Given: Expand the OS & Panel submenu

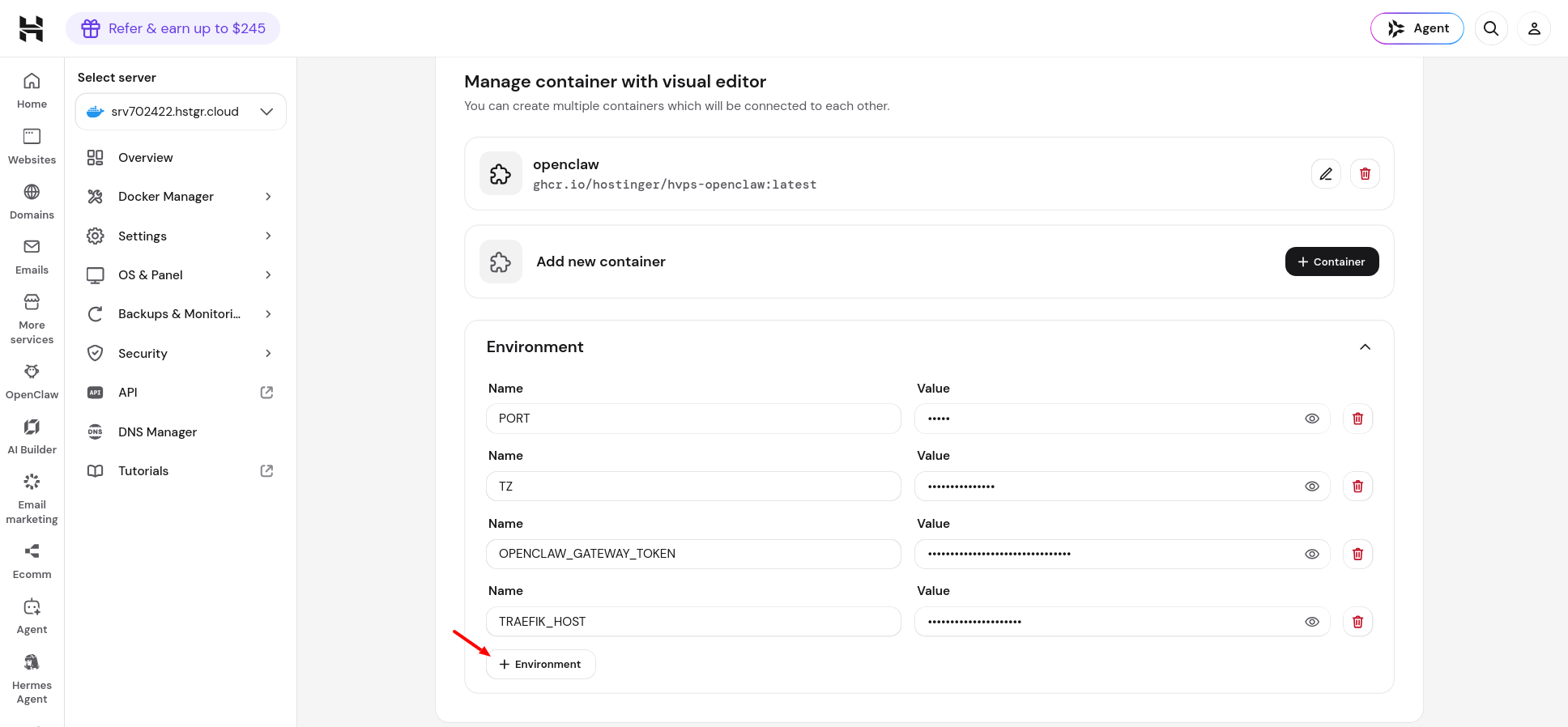Looking at the screenshot, I should click(x=268, y=275).
